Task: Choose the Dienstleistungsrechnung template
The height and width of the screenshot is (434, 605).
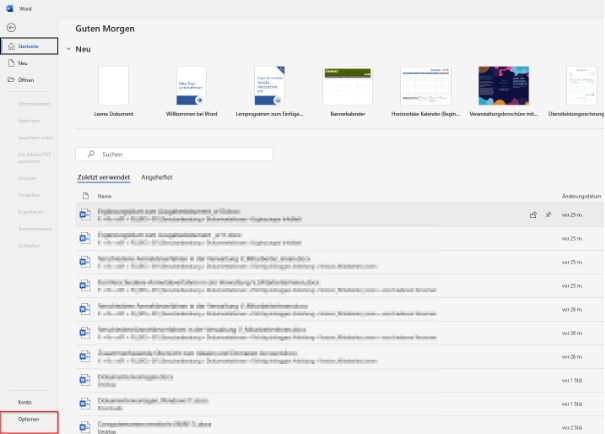Action: tap(576, 91)
